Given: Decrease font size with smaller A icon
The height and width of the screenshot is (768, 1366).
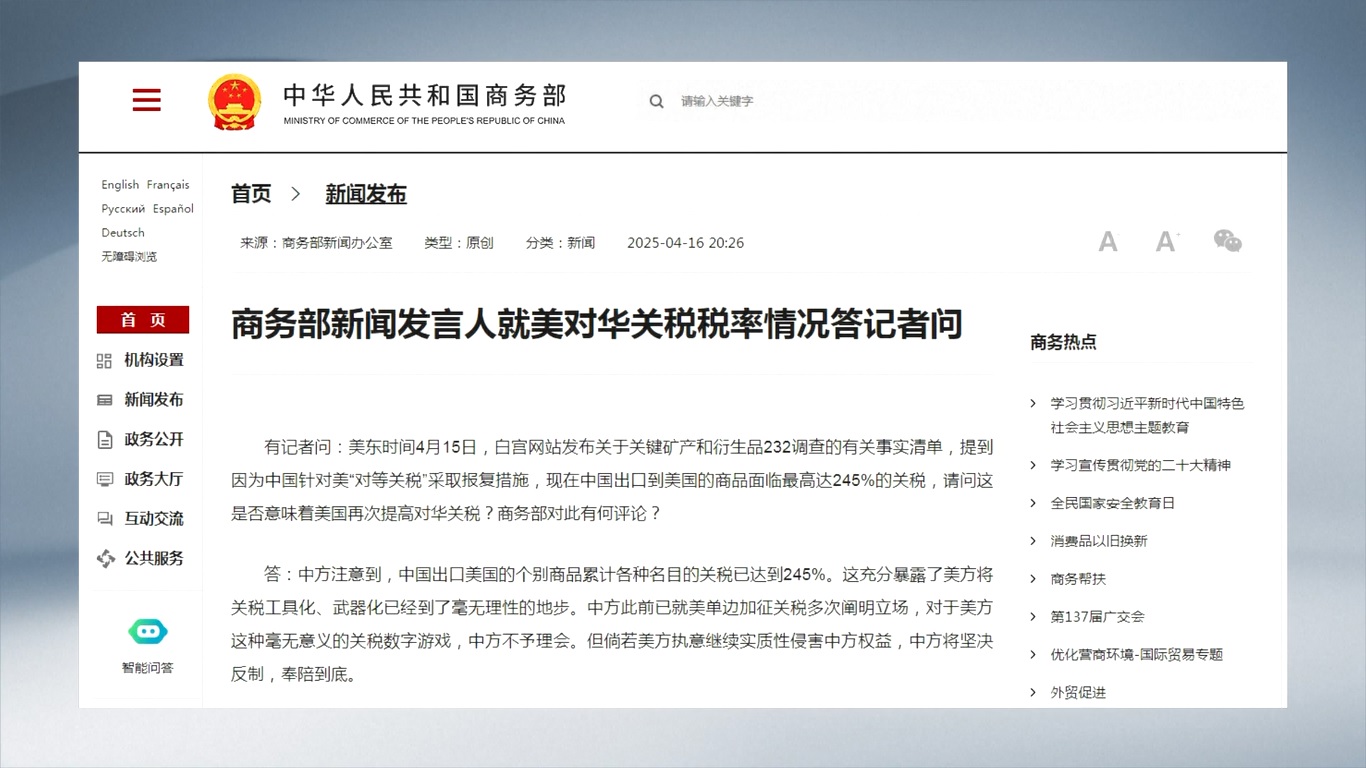Looking at the screenshot, I should [1107, 242].
